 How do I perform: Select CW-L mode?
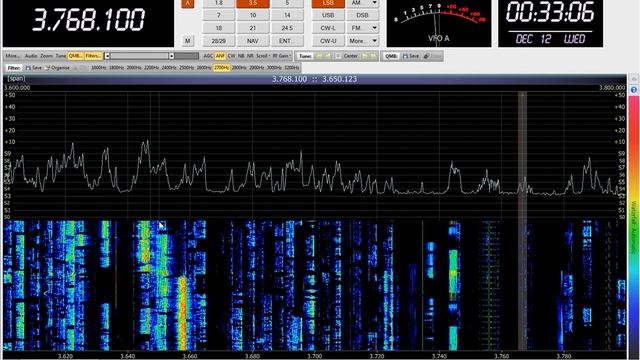(328, 28)
